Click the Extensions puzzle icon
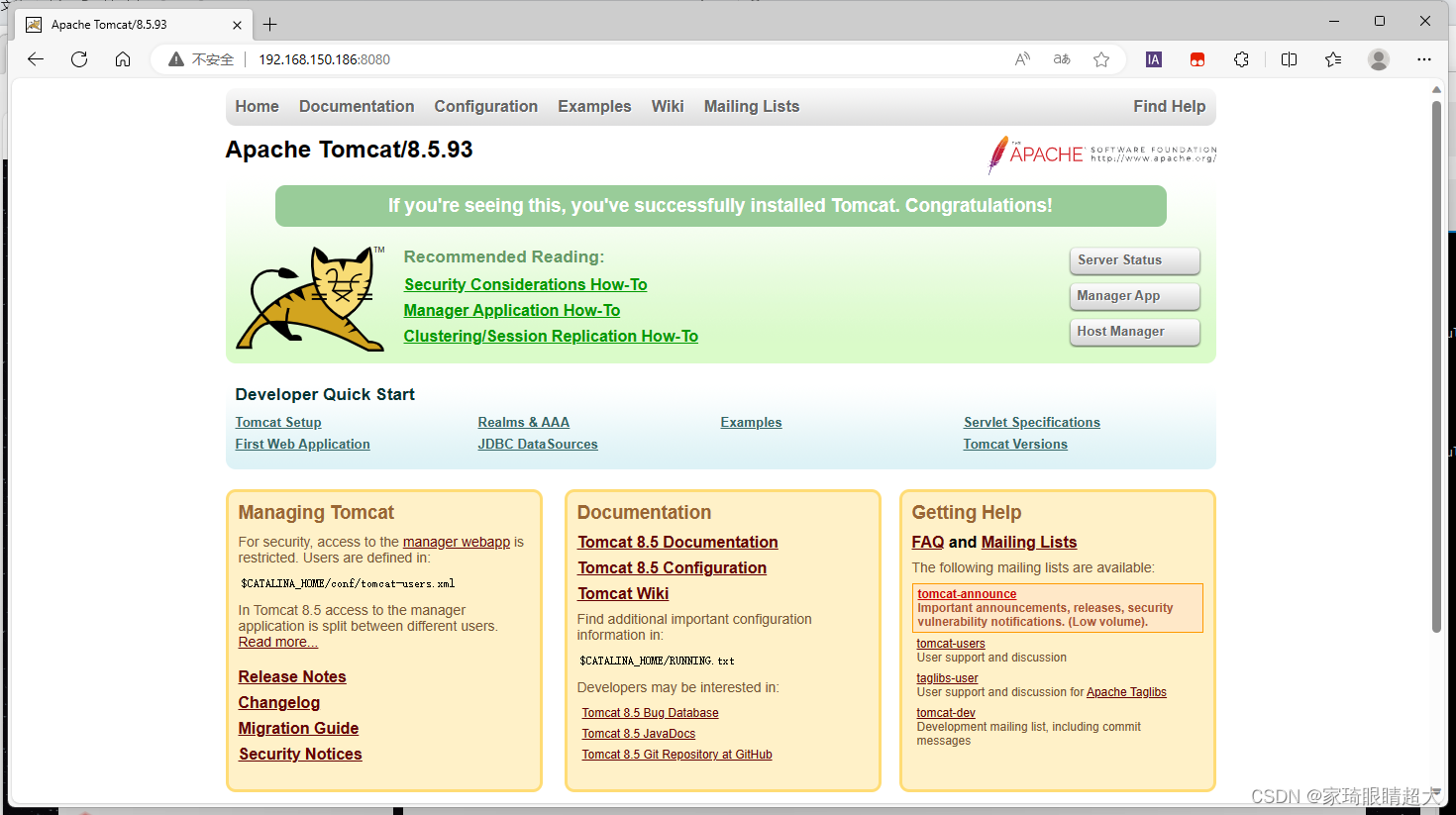1456x815 pixels. pyautogui.click(x=1241, y=59)
